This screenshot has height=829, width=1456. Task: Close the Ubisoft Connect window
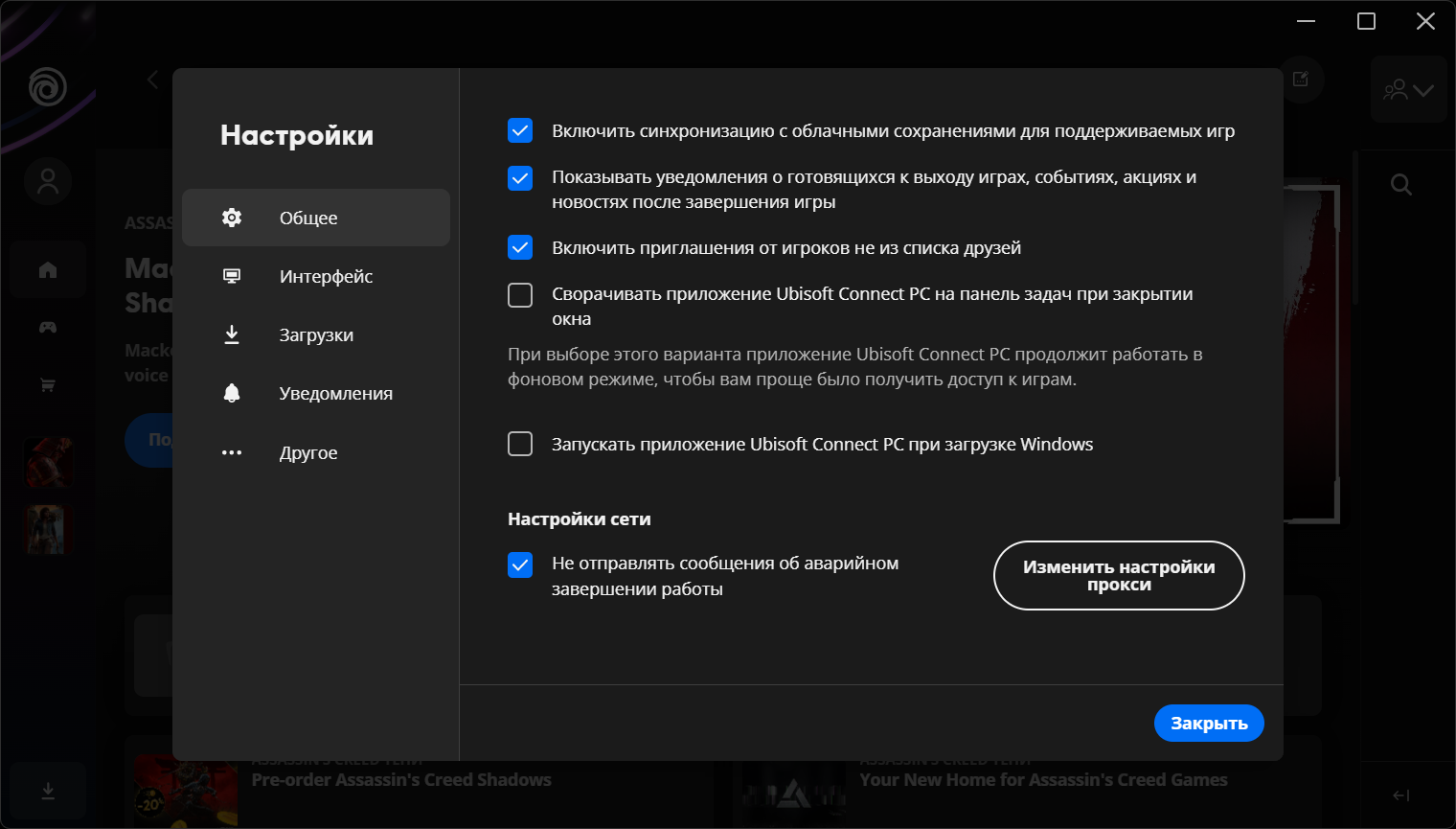pos(1426,21)
